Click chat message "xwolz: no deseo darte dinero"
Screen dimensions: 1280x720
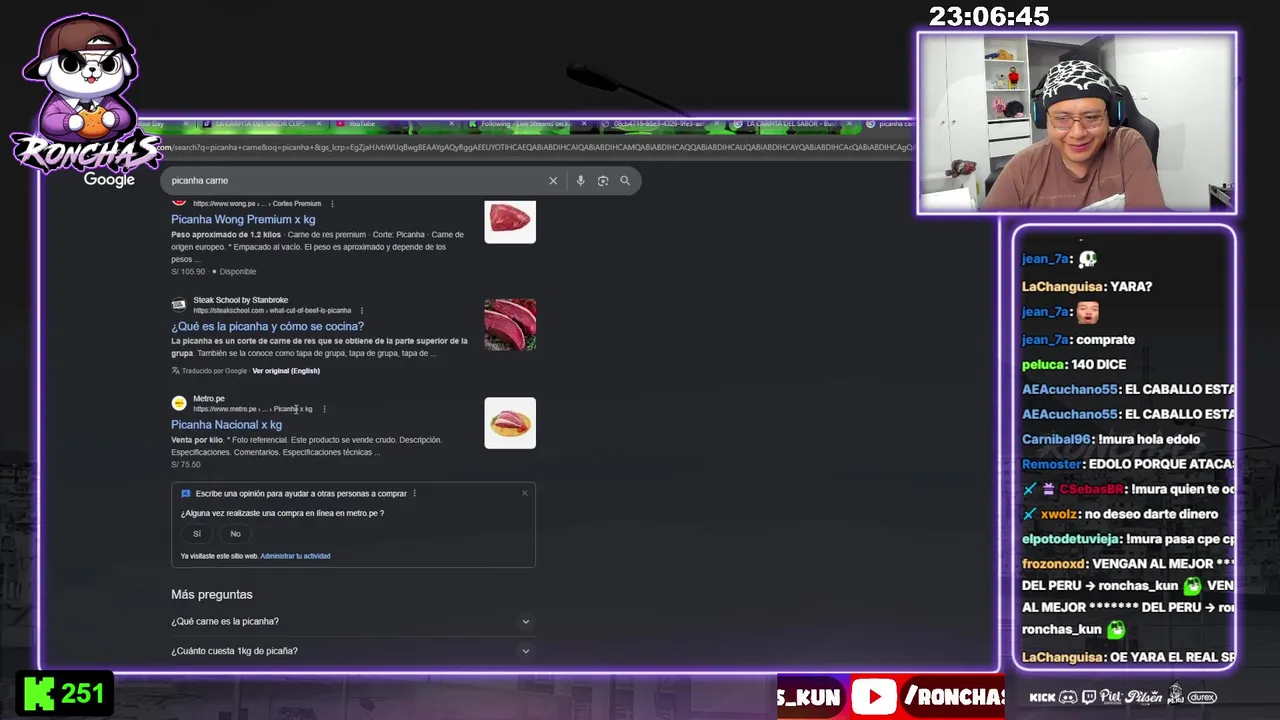tap(1121, 514)
